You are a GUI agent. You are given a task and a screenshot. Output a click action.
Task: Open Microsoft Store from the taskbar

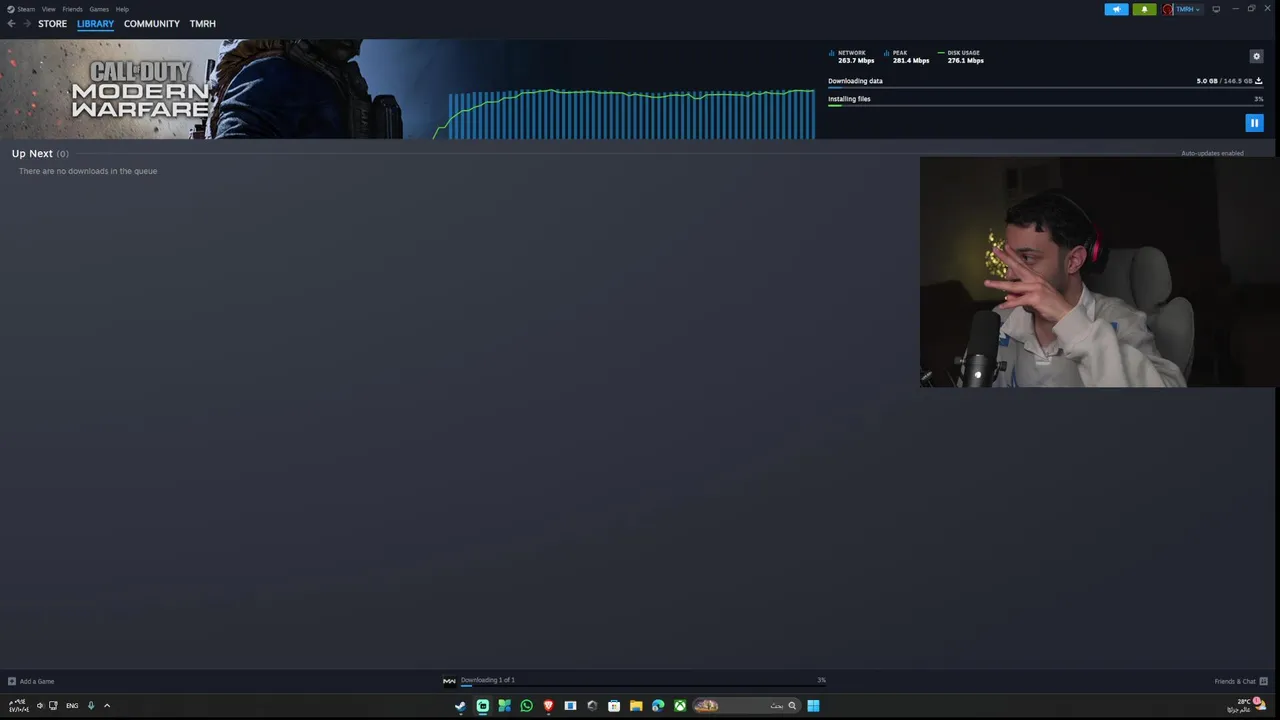614,706
